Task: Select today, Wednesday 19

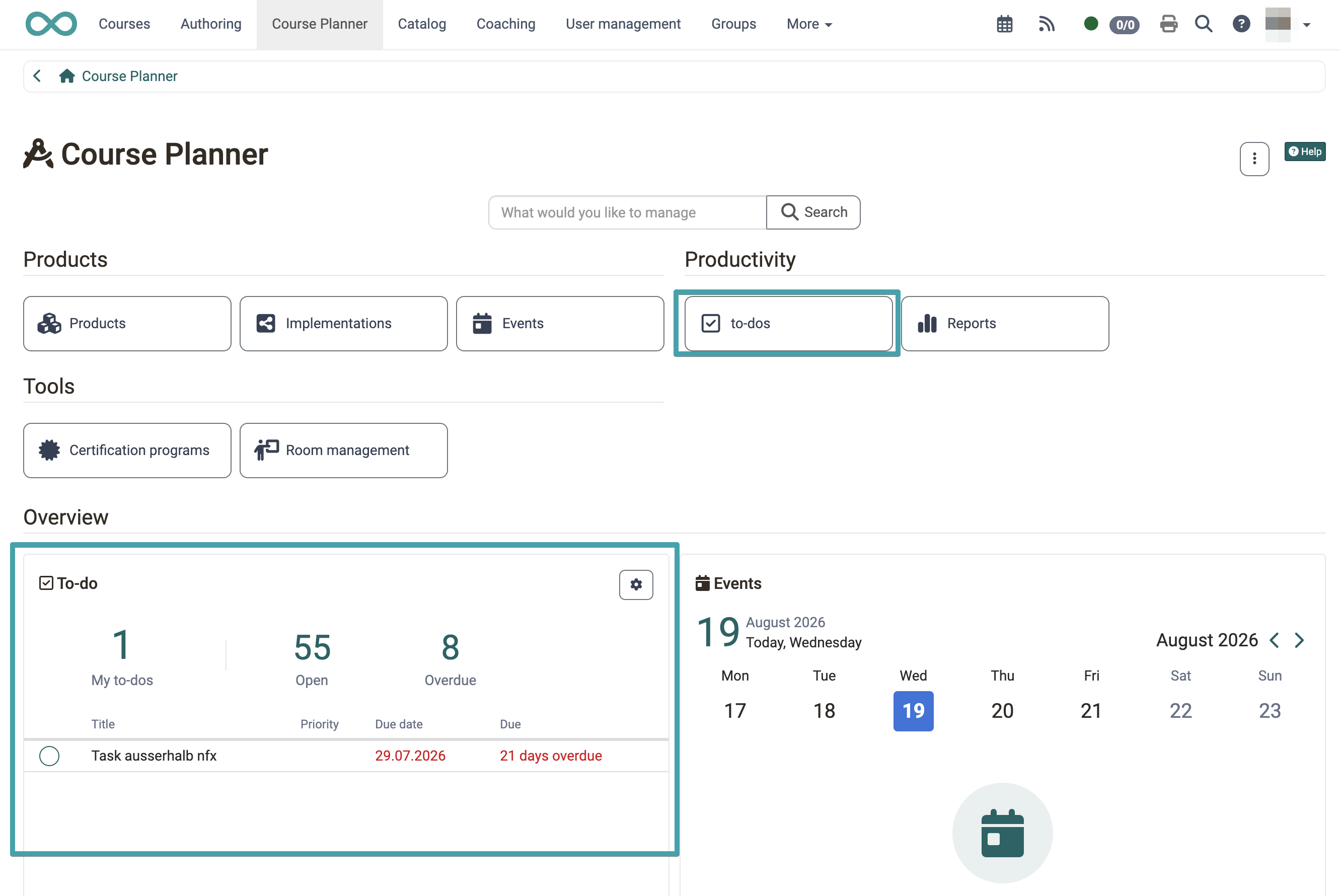Action: click(913, 711)
